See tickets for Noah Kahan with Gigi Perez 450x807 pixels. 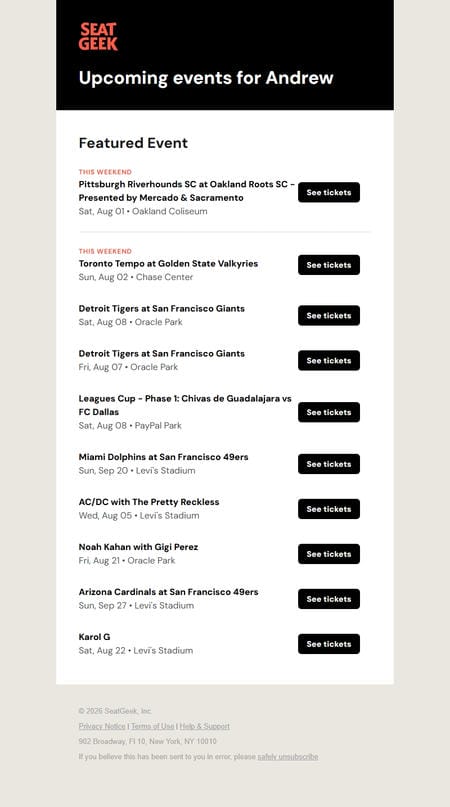point(328,554)
